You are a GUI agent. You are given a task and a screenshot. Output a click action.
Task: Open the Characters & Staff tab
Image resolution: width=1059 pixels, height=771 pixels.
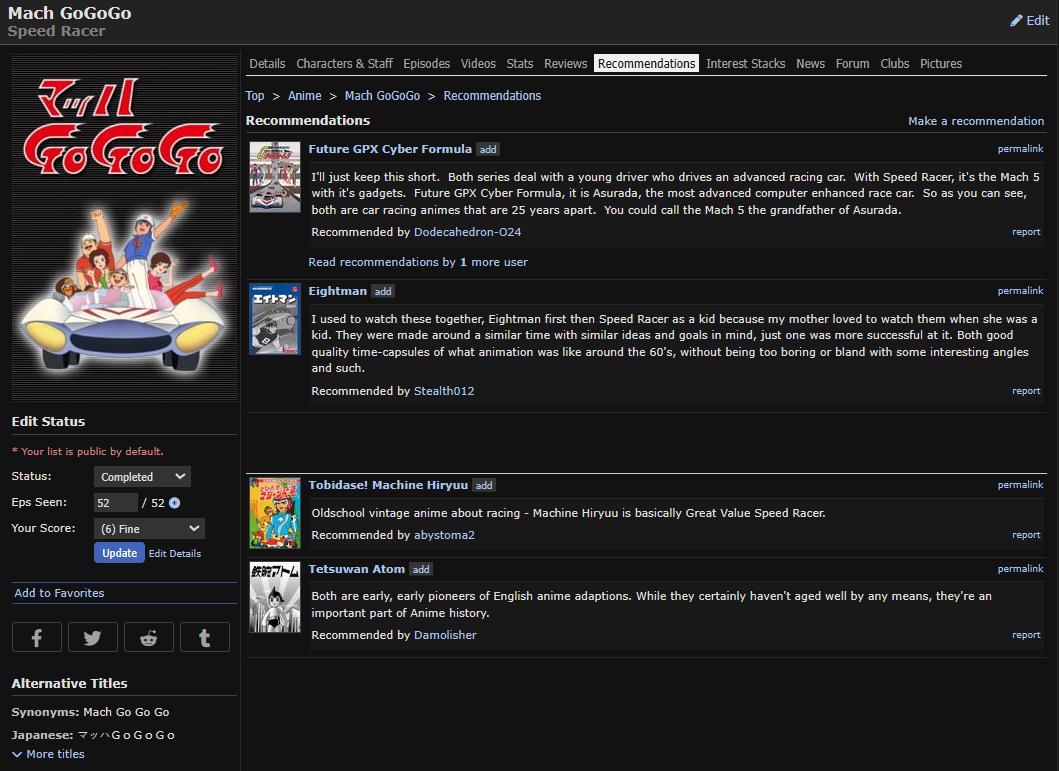point(344,63)
